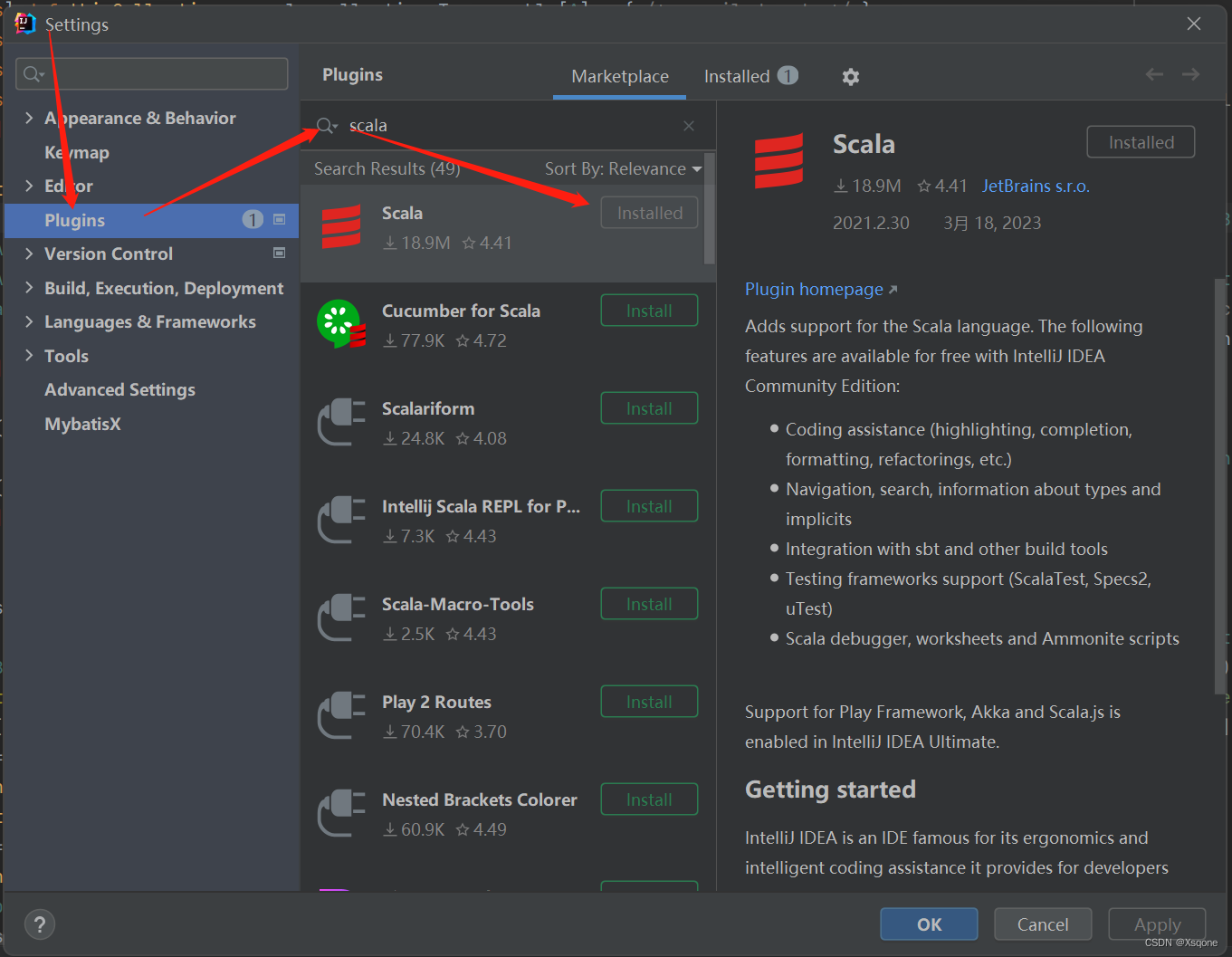Click the IntelliJ logo in title bar
This screenshot has height=957, width=1232.
pyautogui.click(x=24, y=24)
